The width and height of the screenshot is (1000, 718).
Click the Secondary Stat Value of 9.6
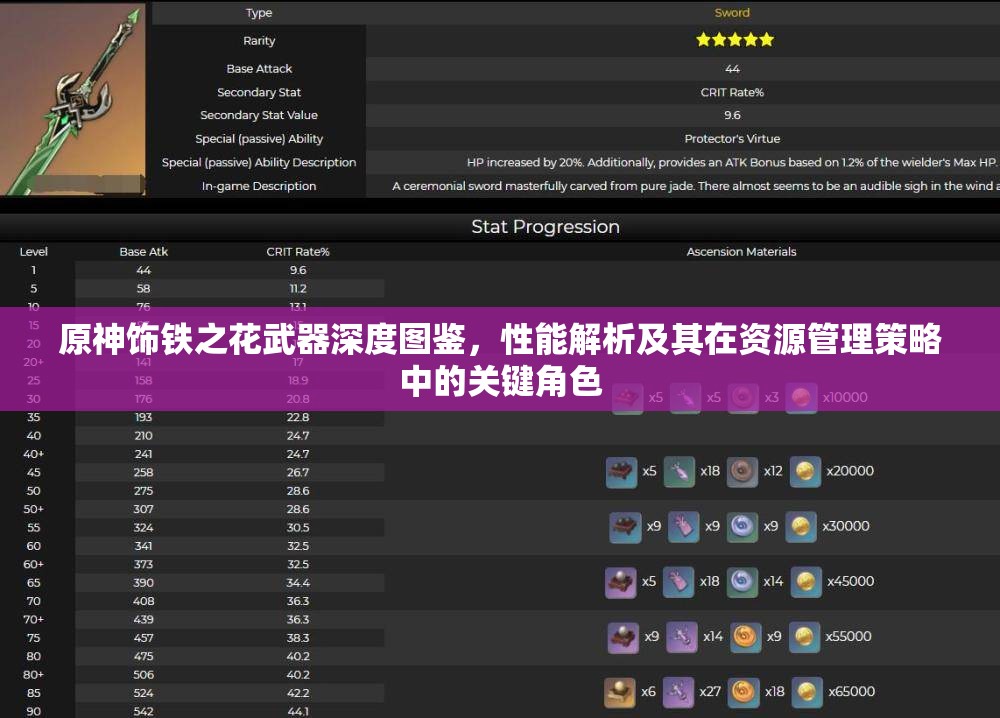pos(732,115)
